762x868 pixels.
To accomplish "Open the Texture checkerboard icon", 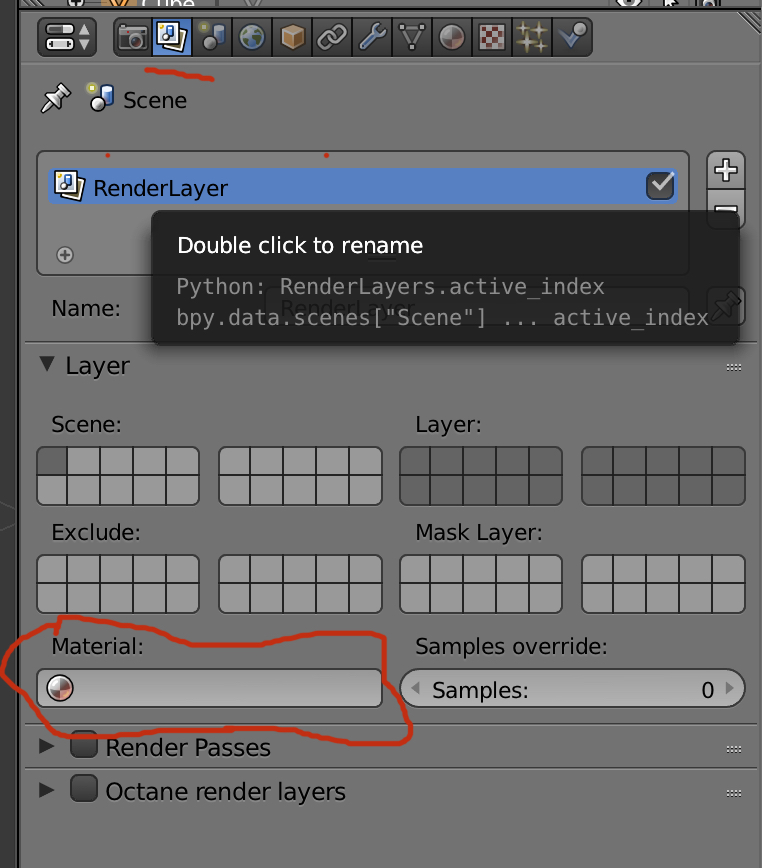I will (491, 38).
